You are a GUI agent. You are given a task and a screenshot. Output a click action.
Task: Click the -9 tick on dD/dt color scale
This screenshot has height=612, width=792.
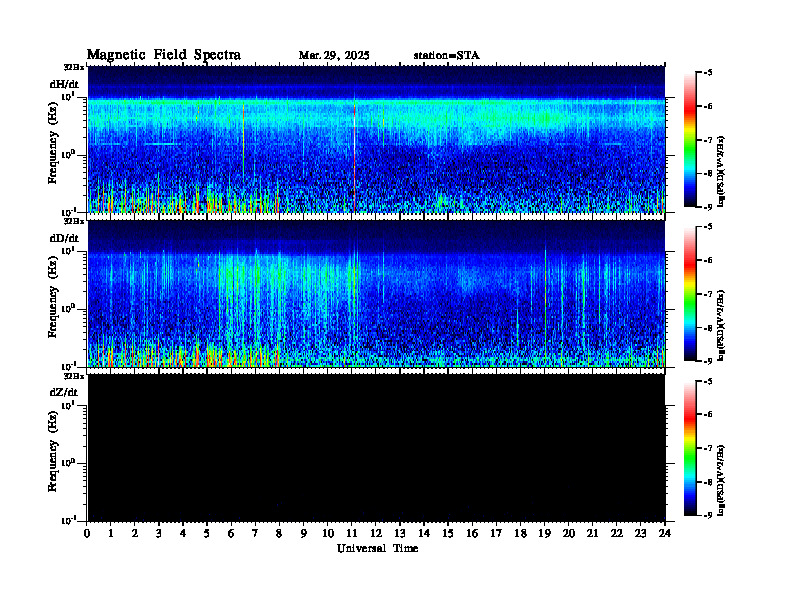(708, 361)
